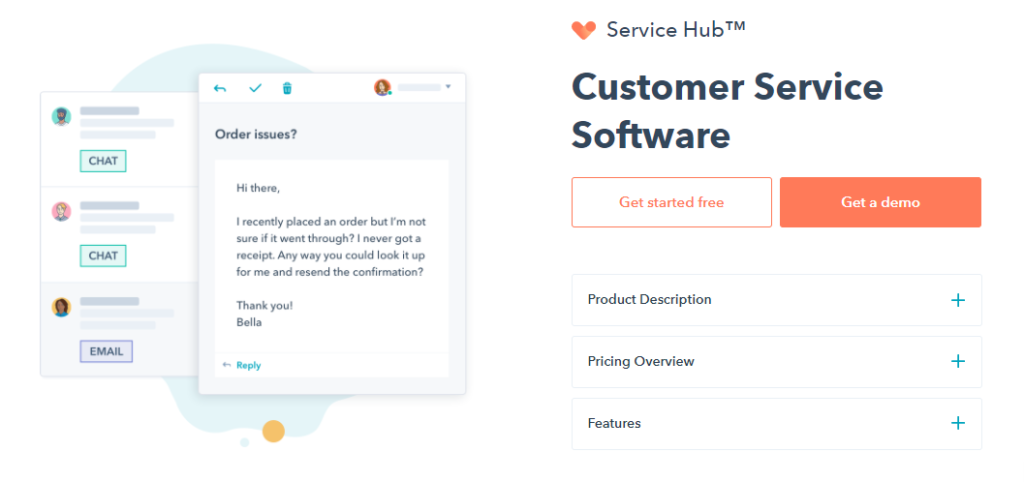Select the dark-haired avatar email conversation
This screenshot has height=482, width=1024.
click(61, 307)
